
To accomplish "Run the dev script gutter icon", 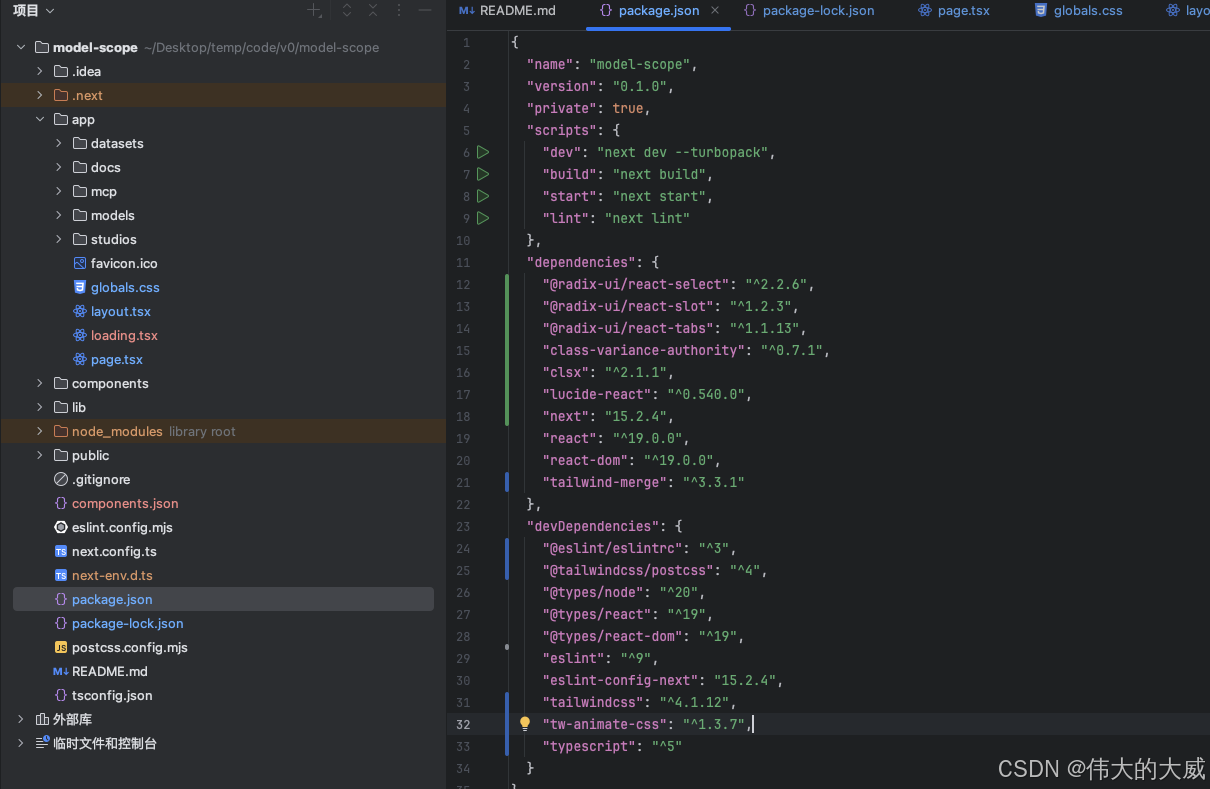I will pyautogui.click(x=483, y=152).
